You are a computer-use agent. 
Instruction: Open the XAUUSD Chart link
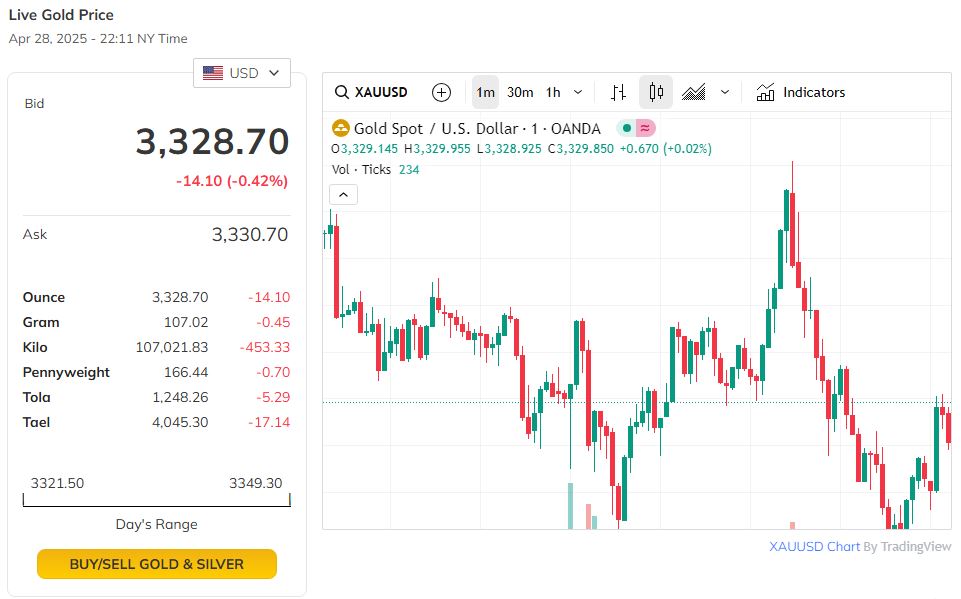click(814, 547)
